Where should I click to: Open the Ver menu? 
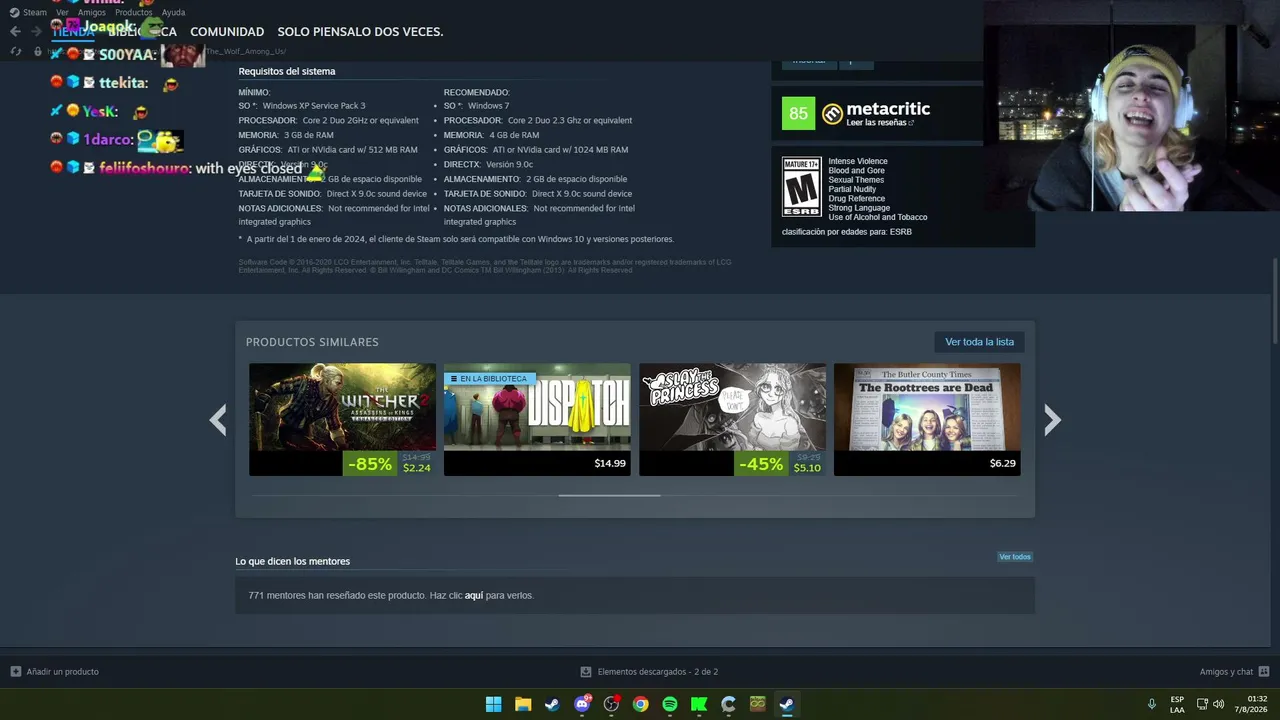(62, 12)
